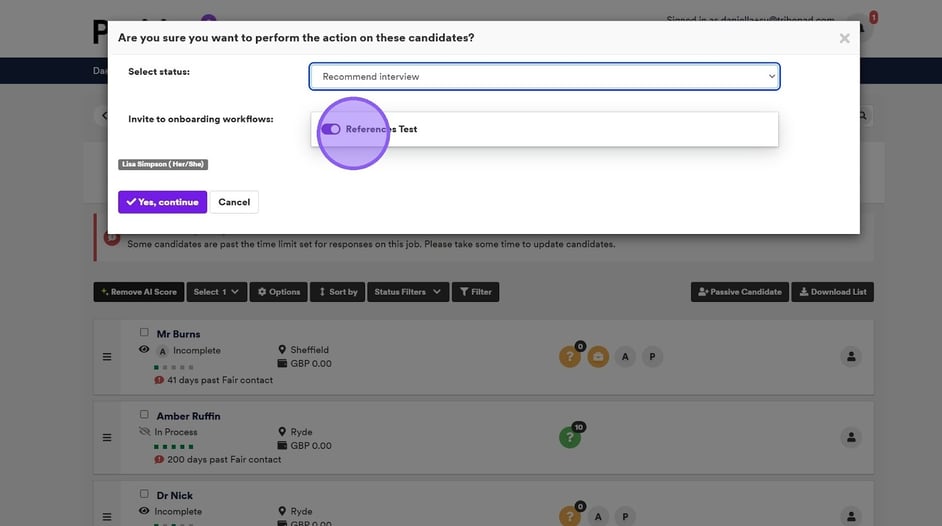Screen dimensions: 942x526
Task: Click the Remove AI Score button
Action: click(x=138, y=292)
